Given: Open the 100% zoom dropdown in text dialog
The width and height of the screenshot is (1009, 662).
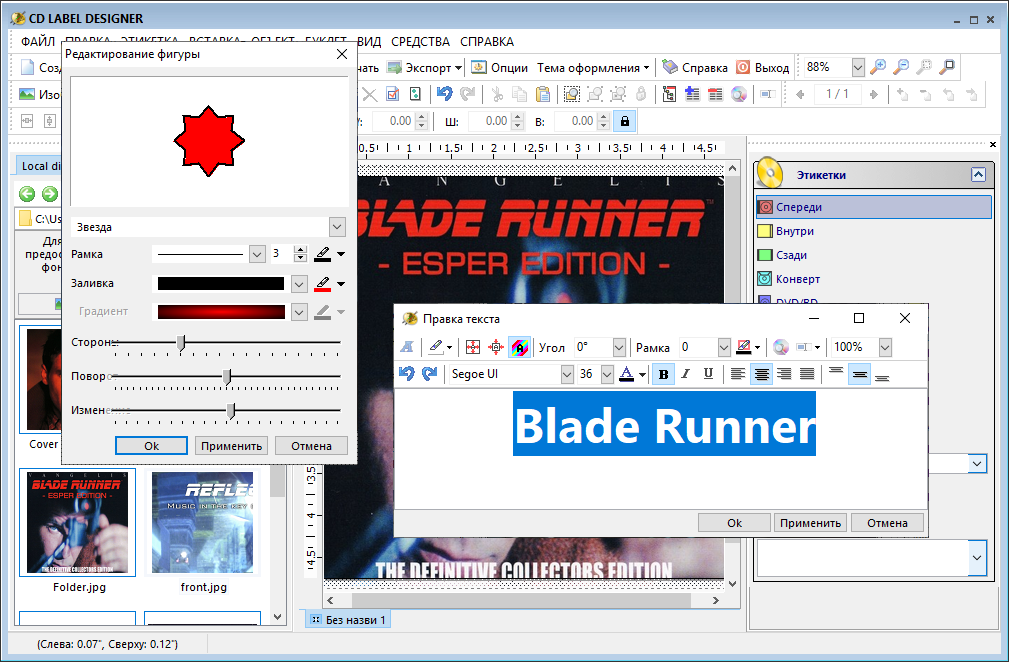Looking at the screenshot, I should [x=885, y=347].
